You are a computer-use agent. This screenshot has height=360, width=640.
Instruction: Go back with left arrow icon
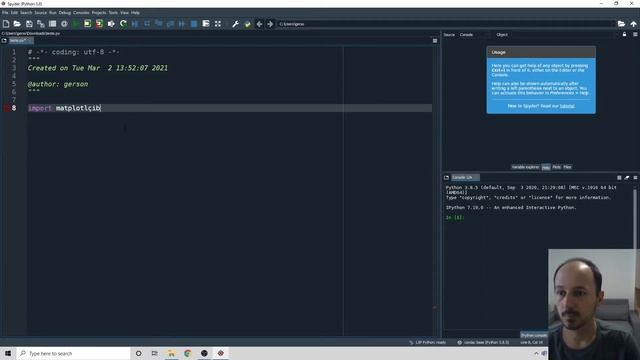(259, 24)
